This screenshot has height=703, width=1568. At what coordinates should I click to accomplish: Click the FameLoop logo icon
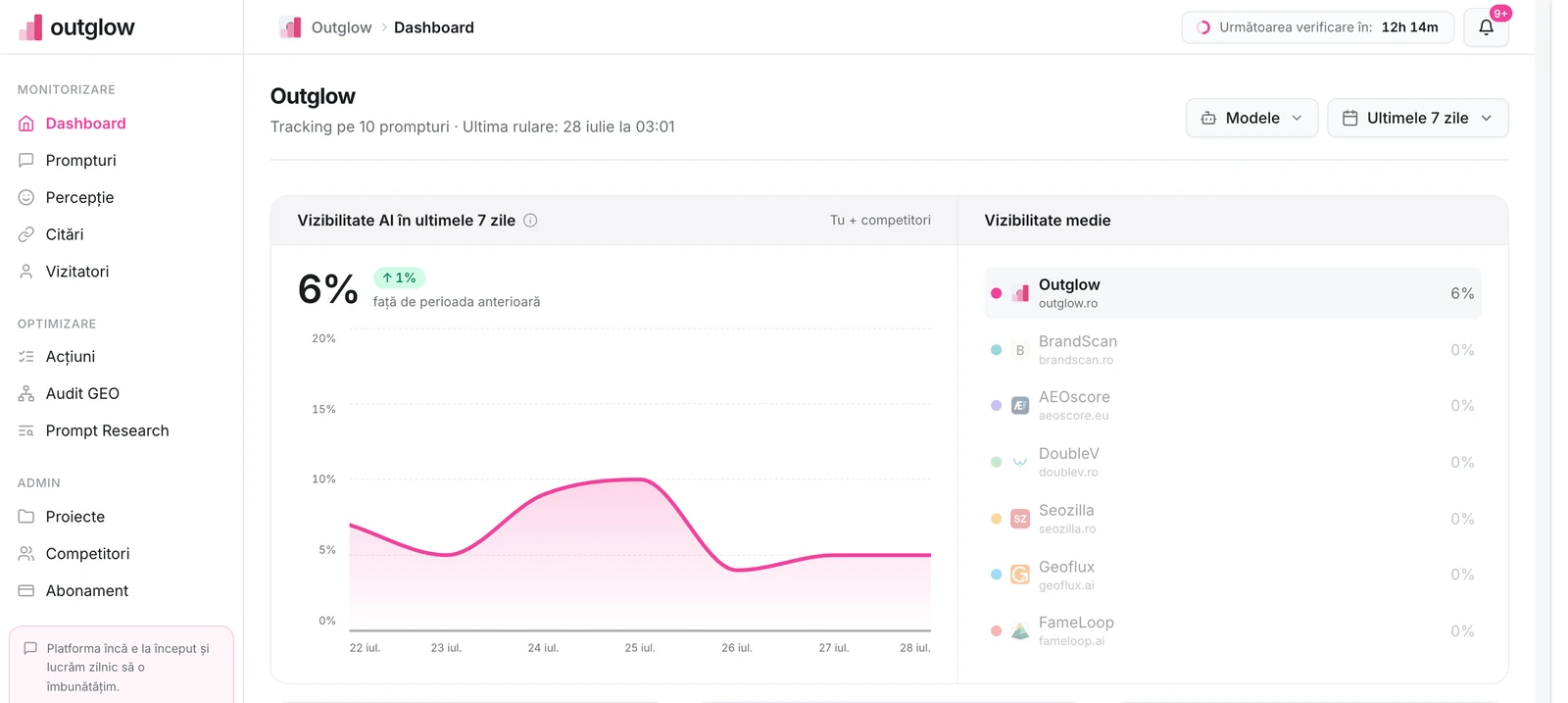point(1020,631)
